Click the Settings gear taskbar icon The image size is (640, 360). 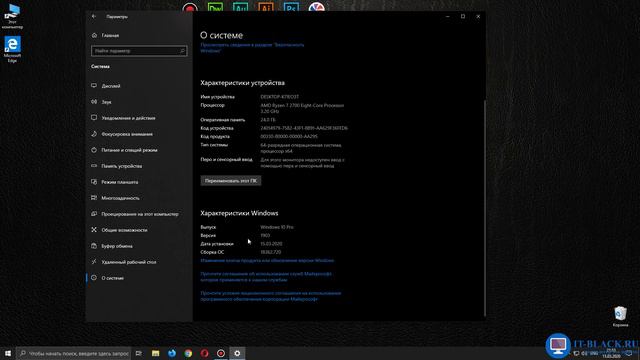tap(237, 353)
